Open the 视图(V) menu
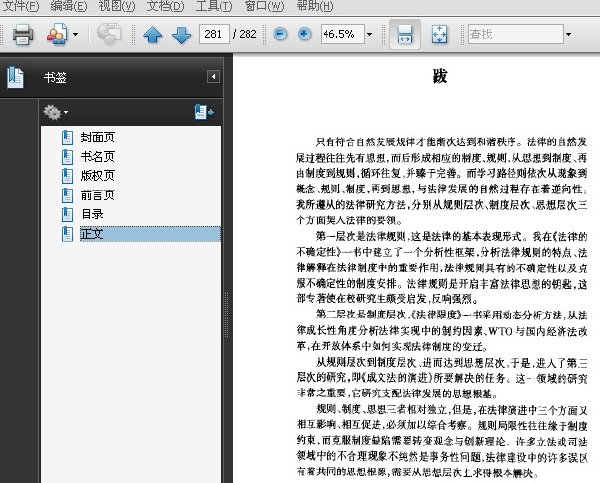 pos(117,6)
